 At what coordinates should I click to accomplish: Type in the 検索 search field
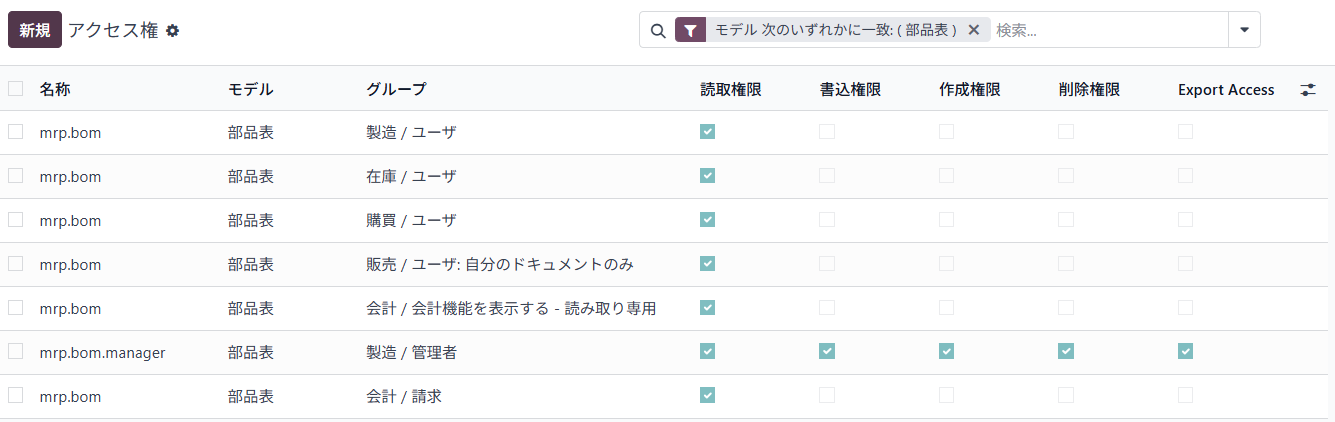point(1105,30)
